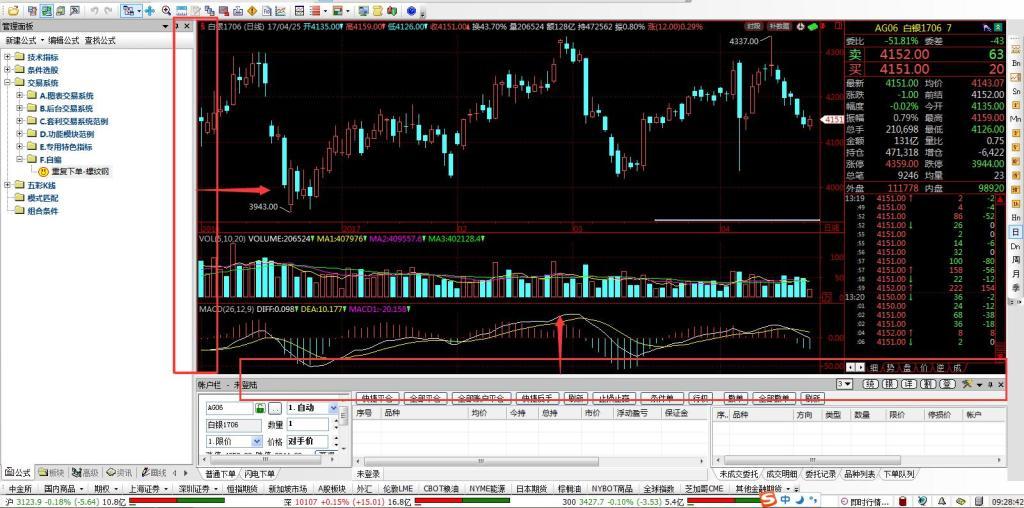Open the 重复下单-螺纹钢 formula with smiley icon

80,171
